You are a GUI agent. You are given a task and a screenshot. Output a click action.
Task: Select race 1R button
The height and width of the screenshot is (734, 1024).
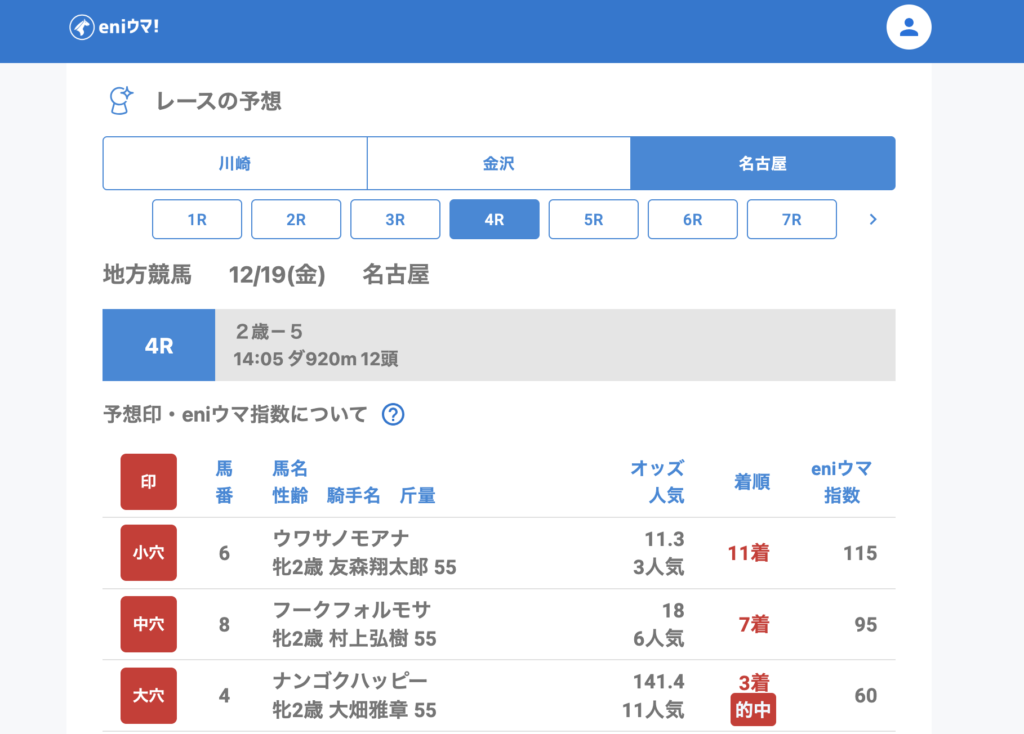click(197, 219)
